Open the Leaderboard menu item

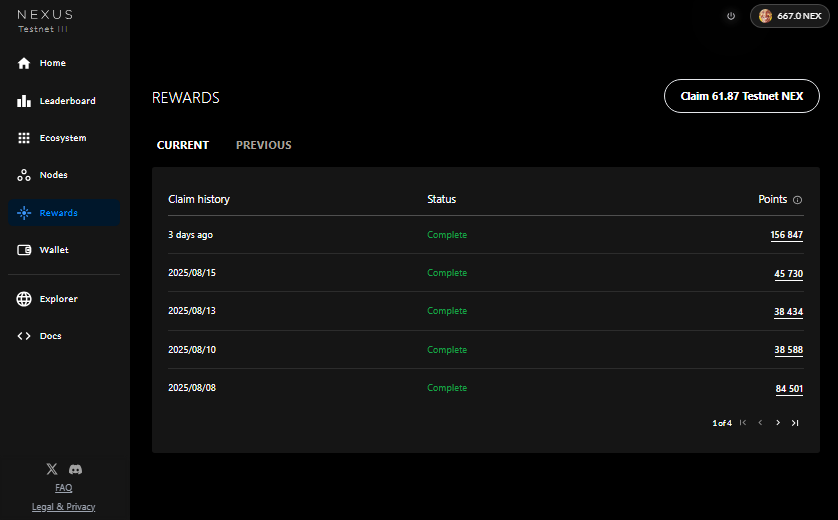64,101
